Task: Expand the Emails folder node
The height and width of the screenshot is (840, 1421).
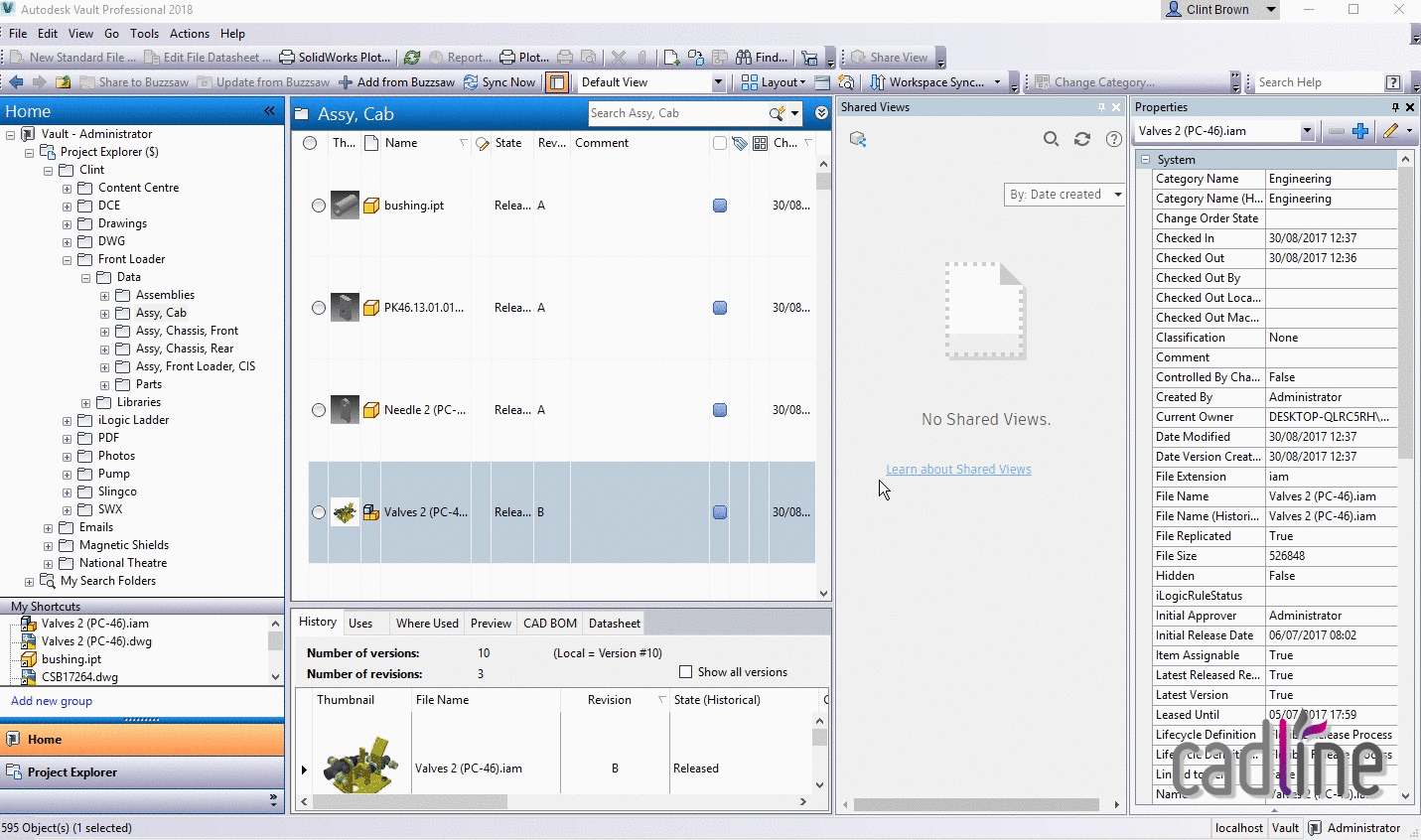Action: point(48,528)
